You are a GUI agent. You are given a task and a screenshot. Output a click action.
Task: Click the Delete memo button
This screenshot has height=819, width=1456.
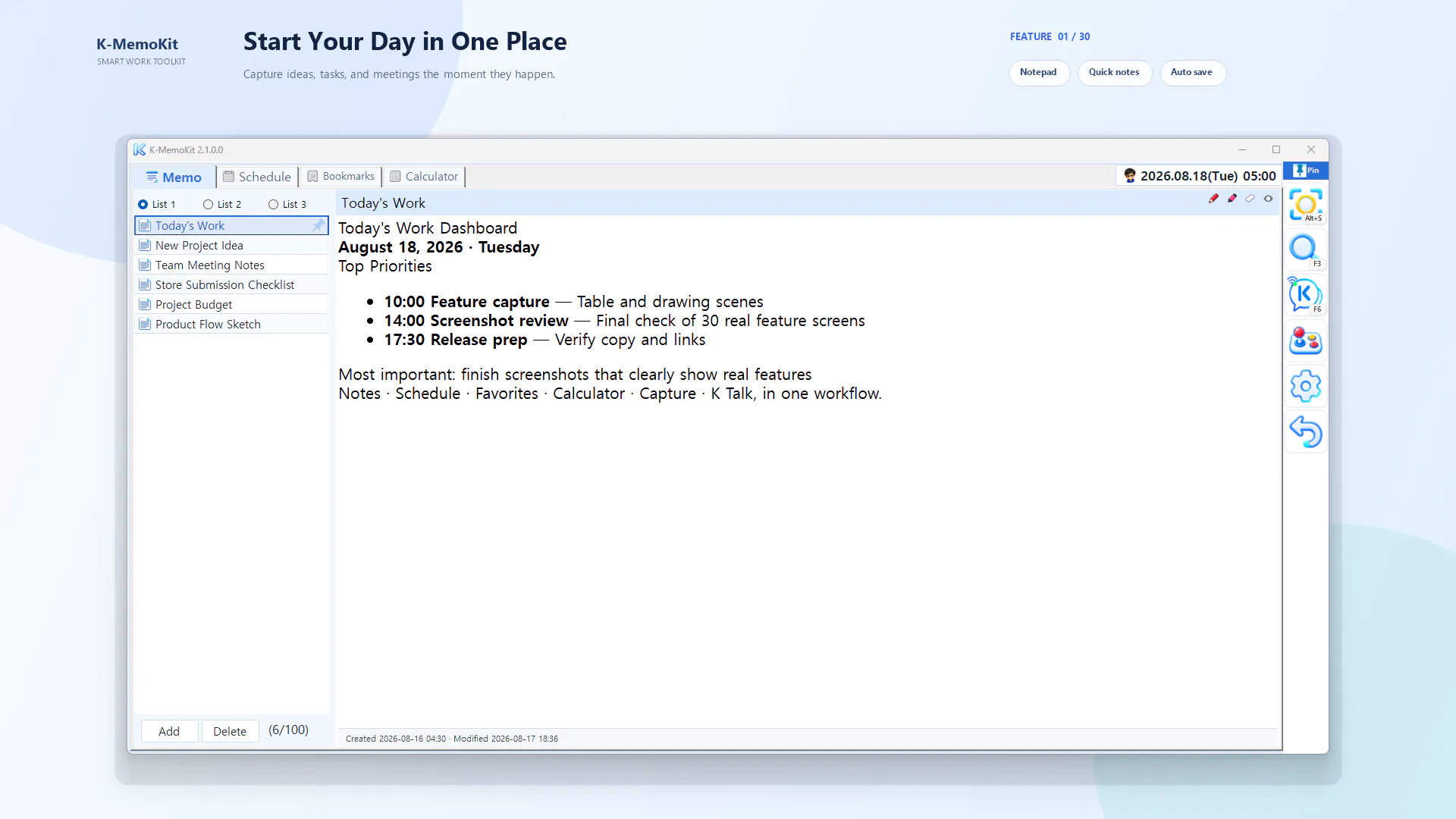tap(230, 731)
